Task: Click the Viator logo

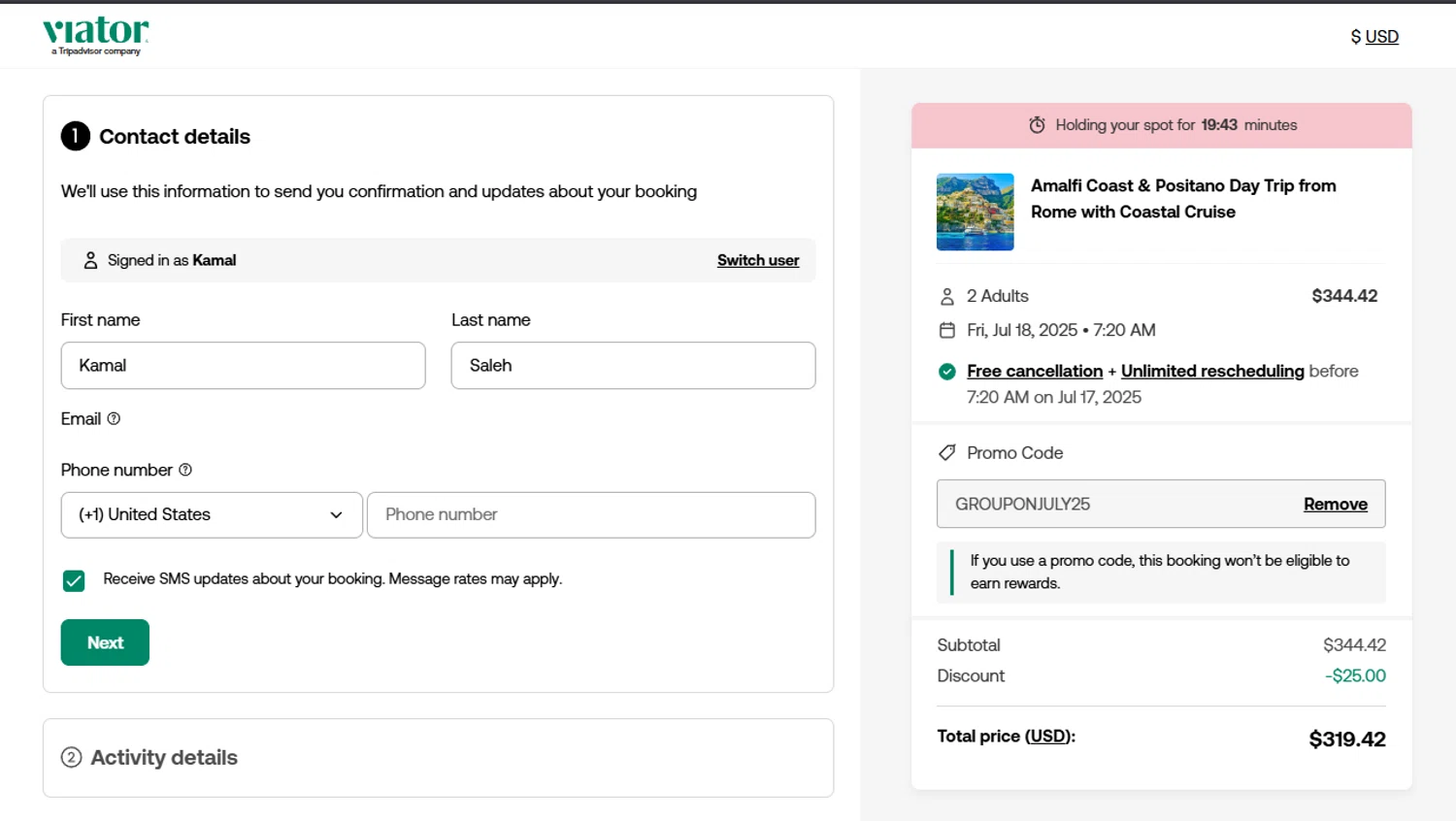Action: (95, 36)
